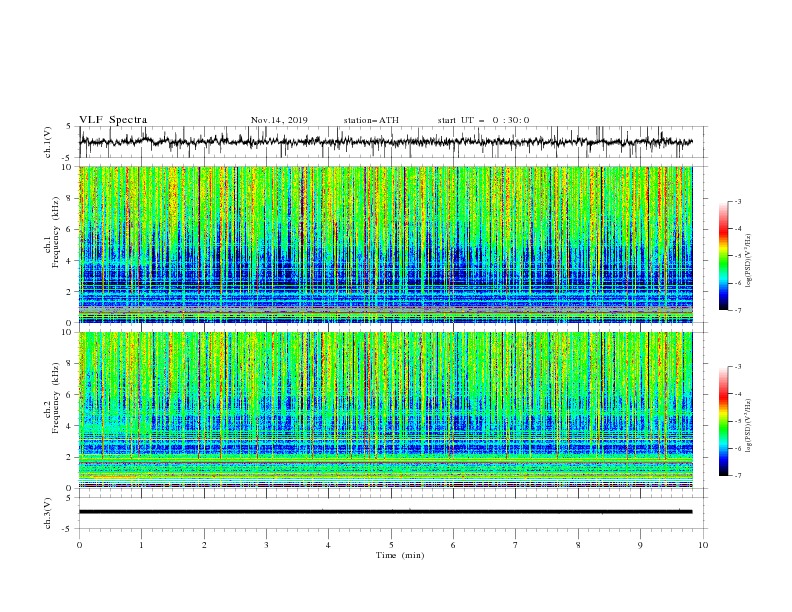The image size is (792, 612).
Task: Click the 'Nov.14, 2019' date label
Action: 279,120
